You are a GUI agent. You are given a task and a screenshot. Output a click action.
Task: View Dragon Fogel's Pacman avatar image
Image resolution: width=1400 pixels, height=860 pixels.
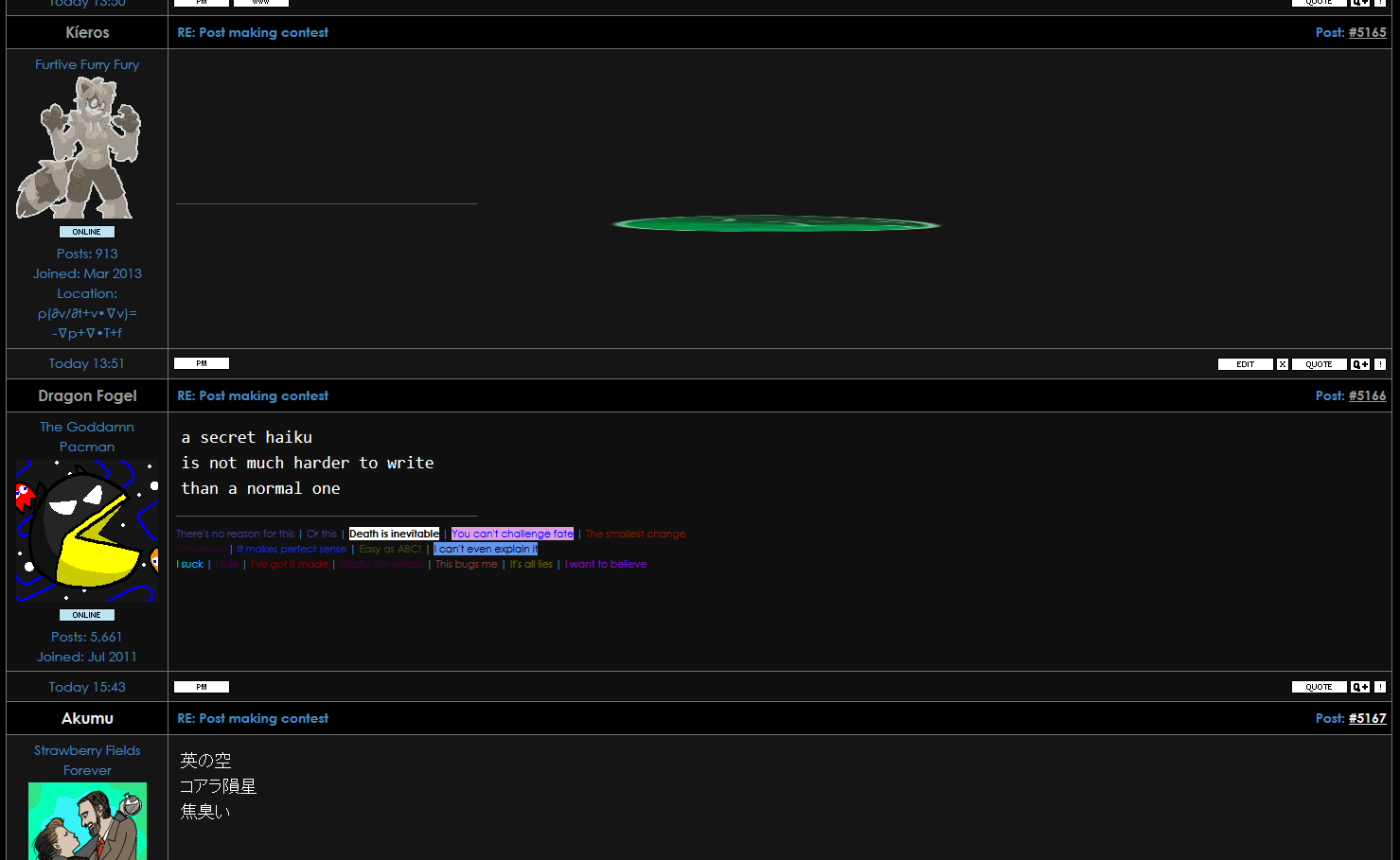pyautogui.click(x=87, y=531)
